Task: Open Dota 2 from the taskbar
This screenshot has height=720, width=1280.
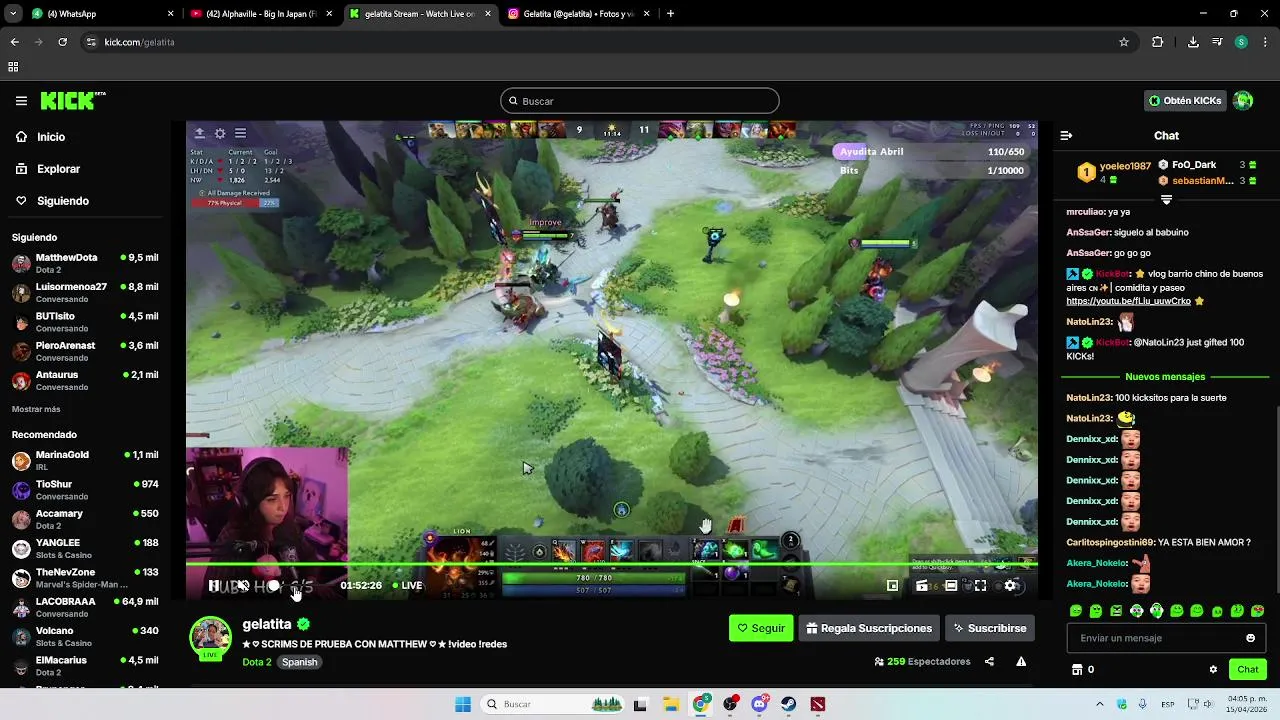Action: (x=818, y=704)
